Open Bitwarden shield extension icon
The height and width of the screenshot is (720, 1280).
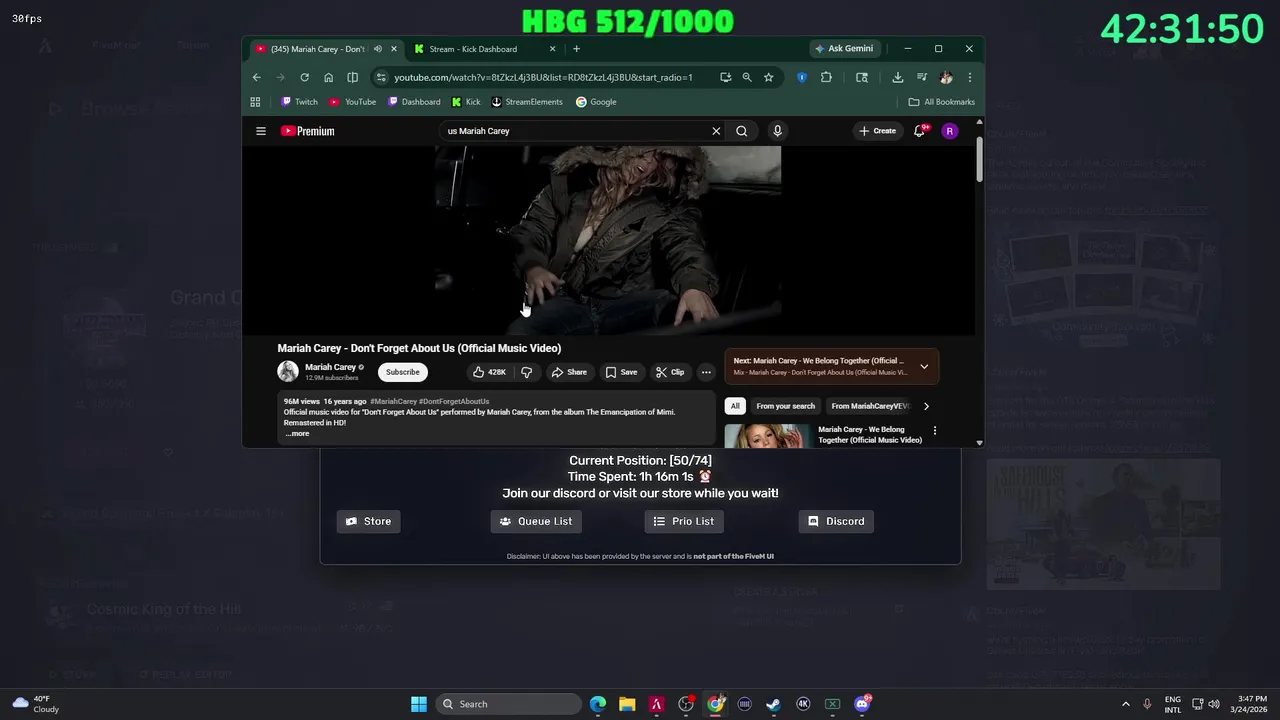click(x=802, y=77)
